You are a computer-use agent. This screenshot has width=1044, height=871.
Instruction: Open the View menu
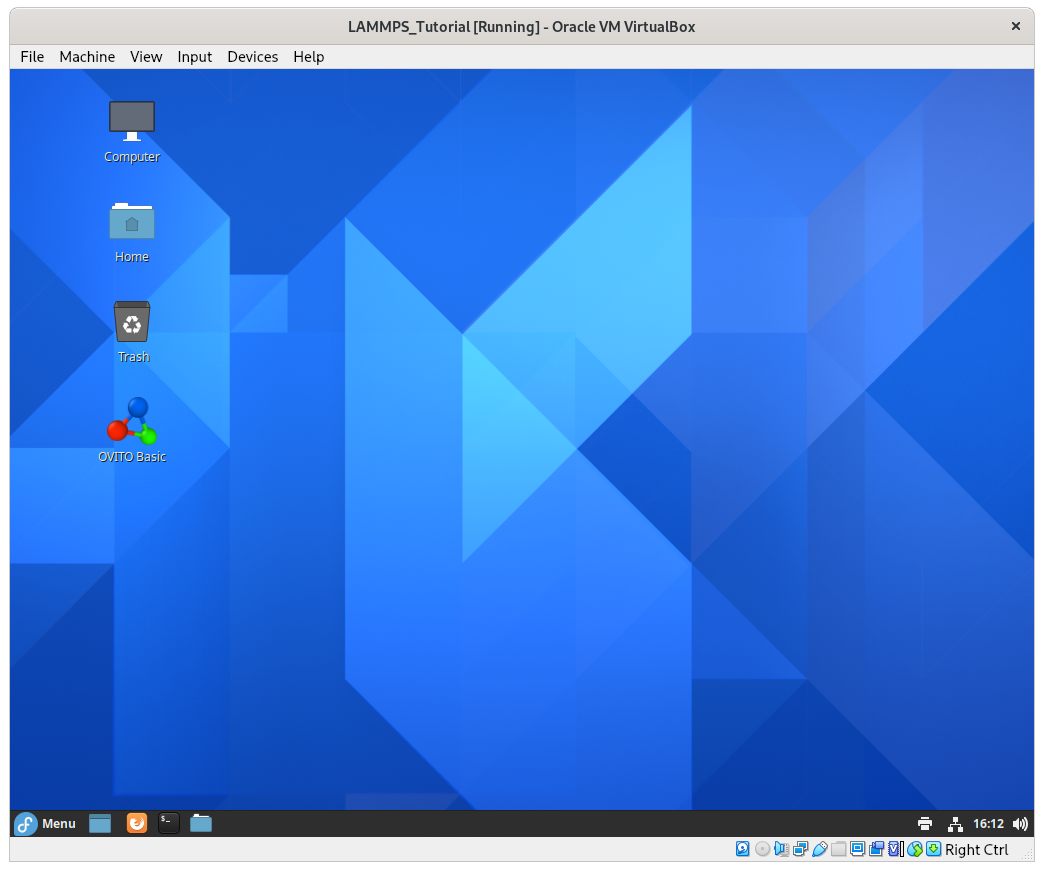tap(146, 57)
